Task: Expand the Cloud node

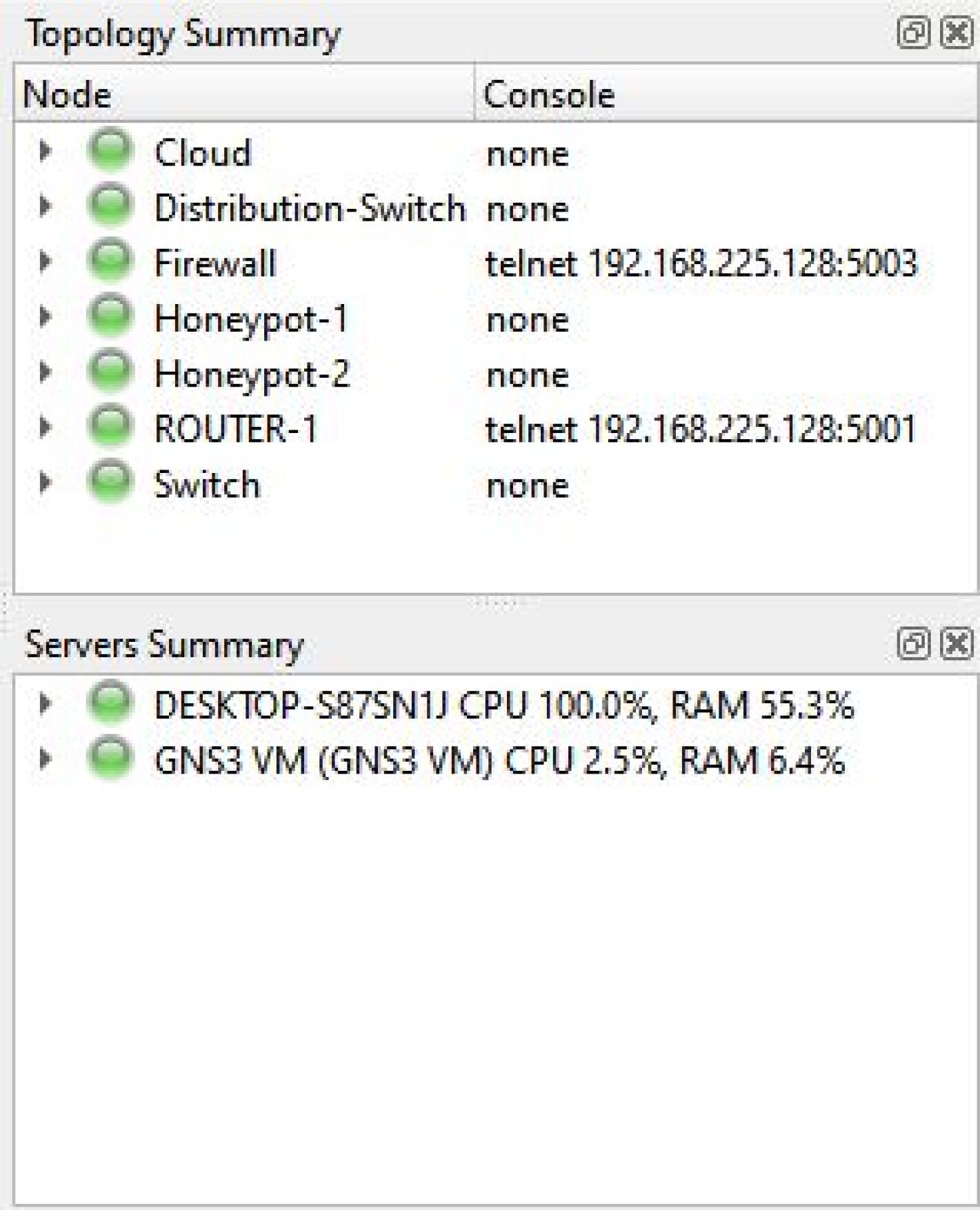Action: [46, 150]
